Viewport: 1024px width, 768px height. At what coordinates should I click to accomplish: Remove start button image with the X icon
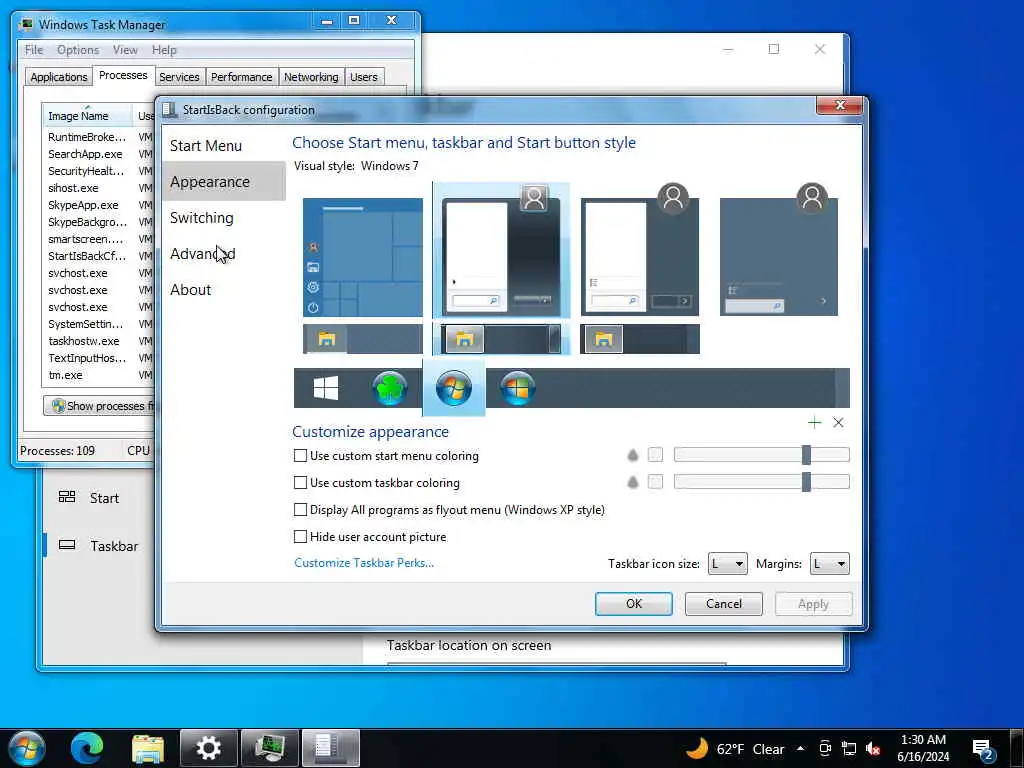click(839, 423)
